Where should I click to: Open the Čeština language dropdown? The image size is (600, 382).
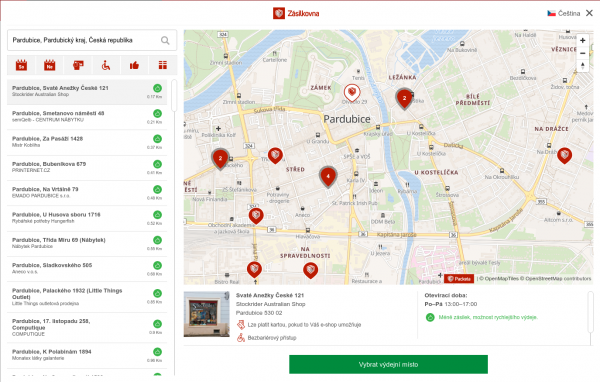tap(564, 13)
